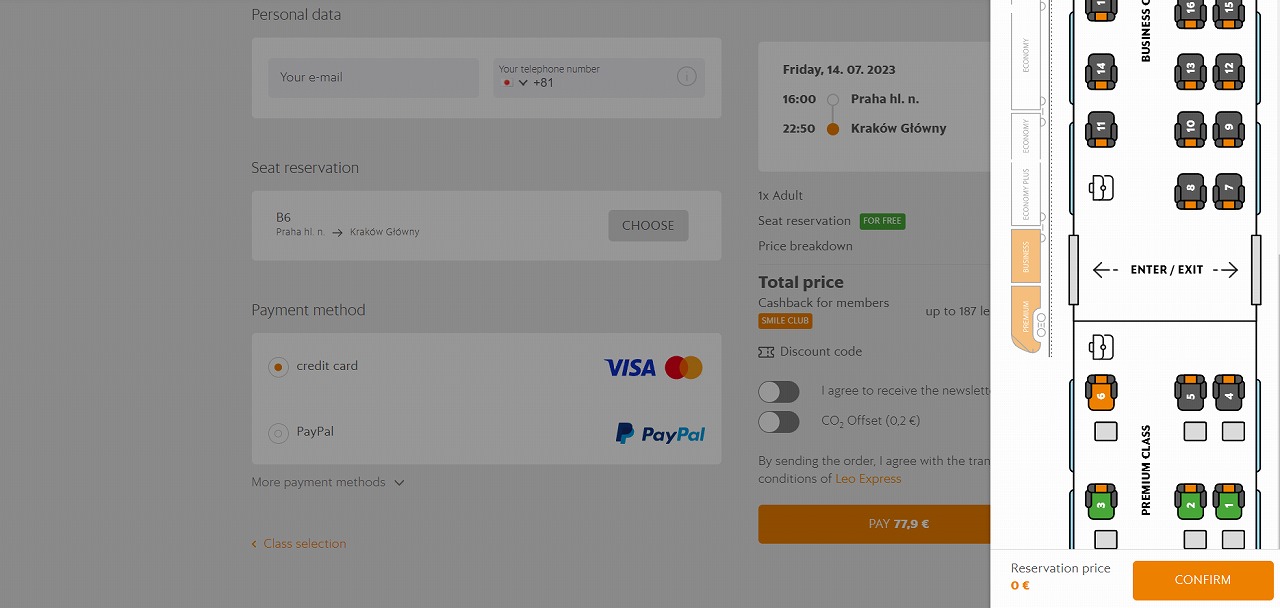
Task: Toggle the newsletter agreement switch
Action: (779, 391)
